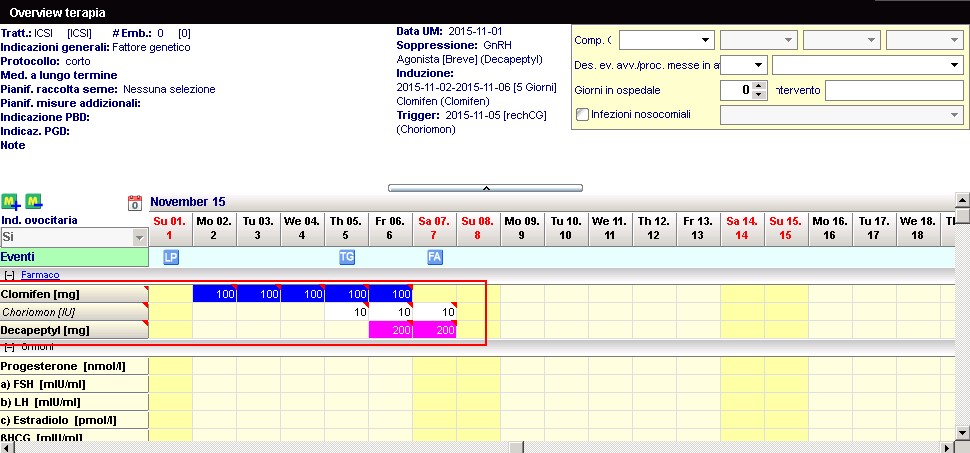Toggle the Infezioni nosocomiali checkbox
This screenshot has width=970, height=453.
pos(582,114)
